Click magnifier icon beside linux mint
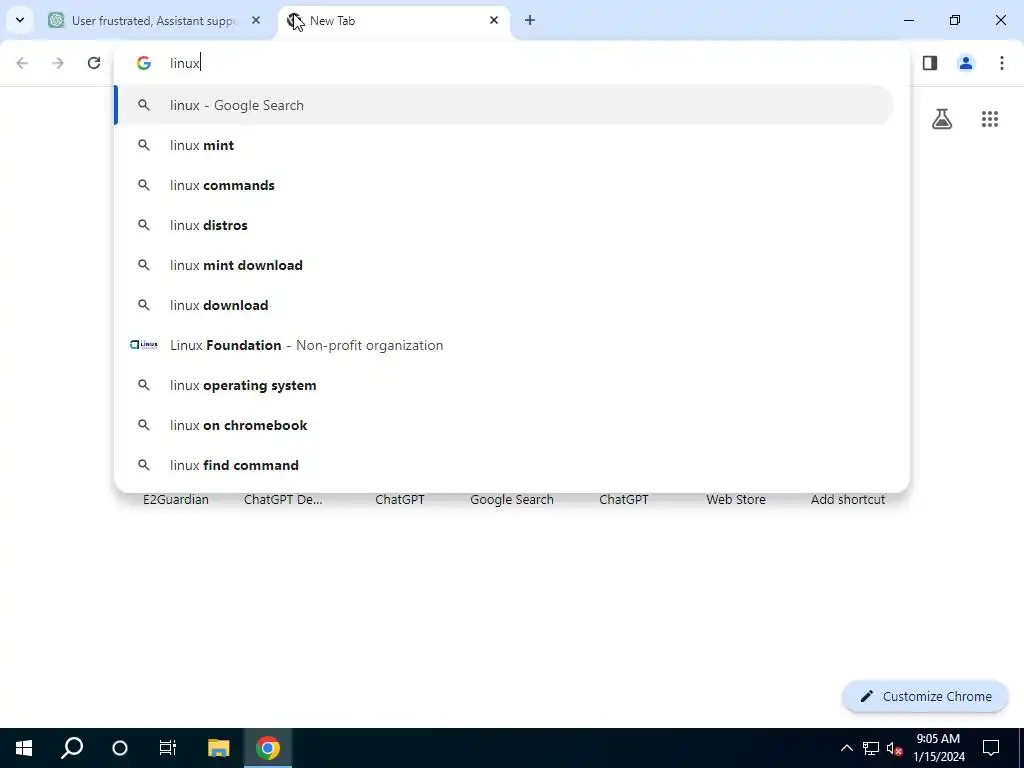The image size is (1024, 768). 144,145
